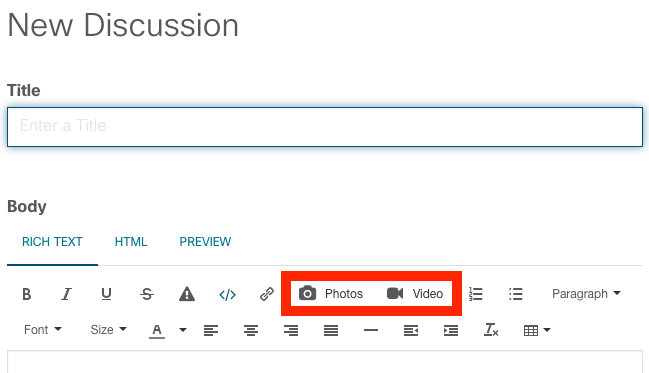Toggle italic formatting

coord(66,294)
